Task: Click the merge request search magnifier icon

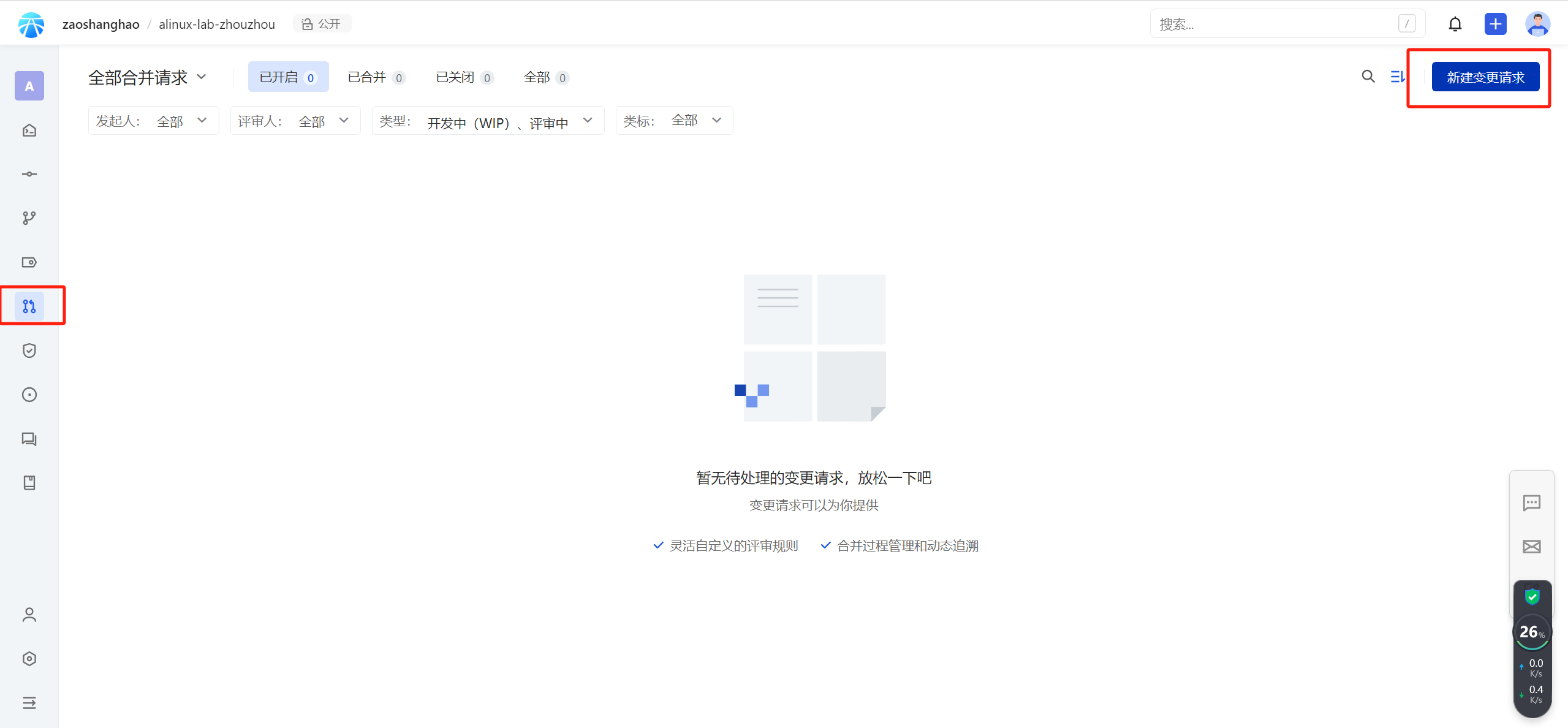Action: click(x=1368, y=77)
